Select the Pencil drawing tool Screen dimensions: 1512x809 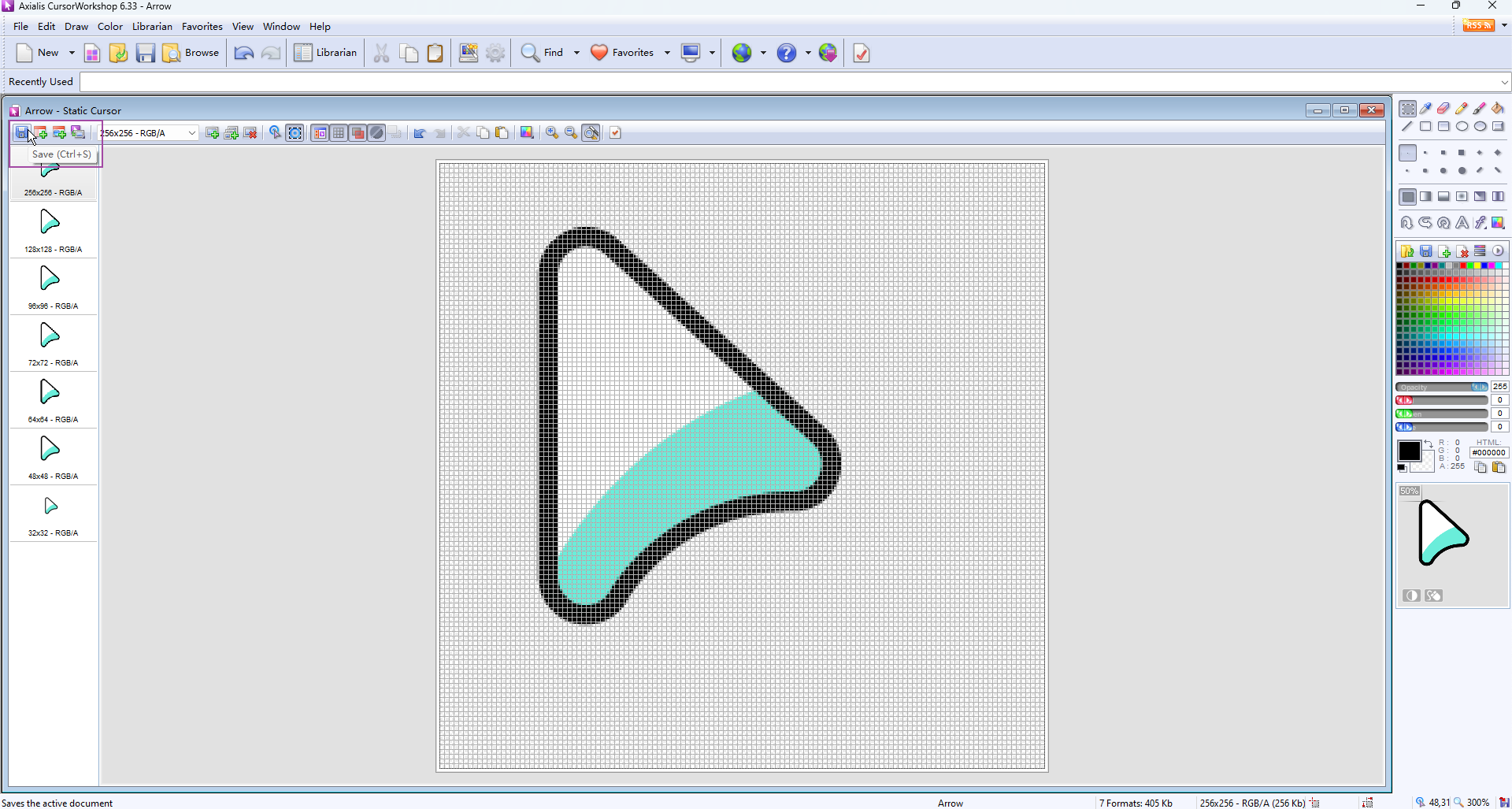(x=1462, y=109)
